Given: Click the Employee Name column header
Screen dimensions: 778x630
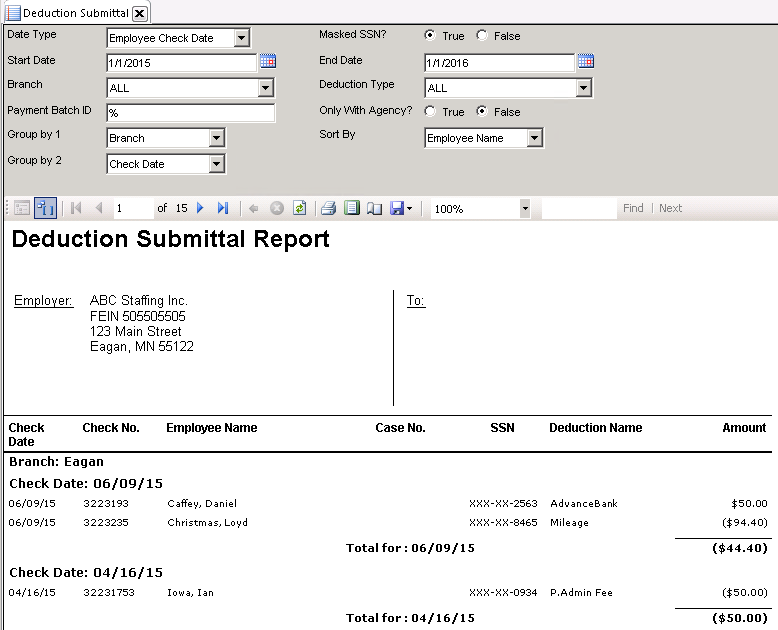Looking at the screenshot, I should 212,428.
